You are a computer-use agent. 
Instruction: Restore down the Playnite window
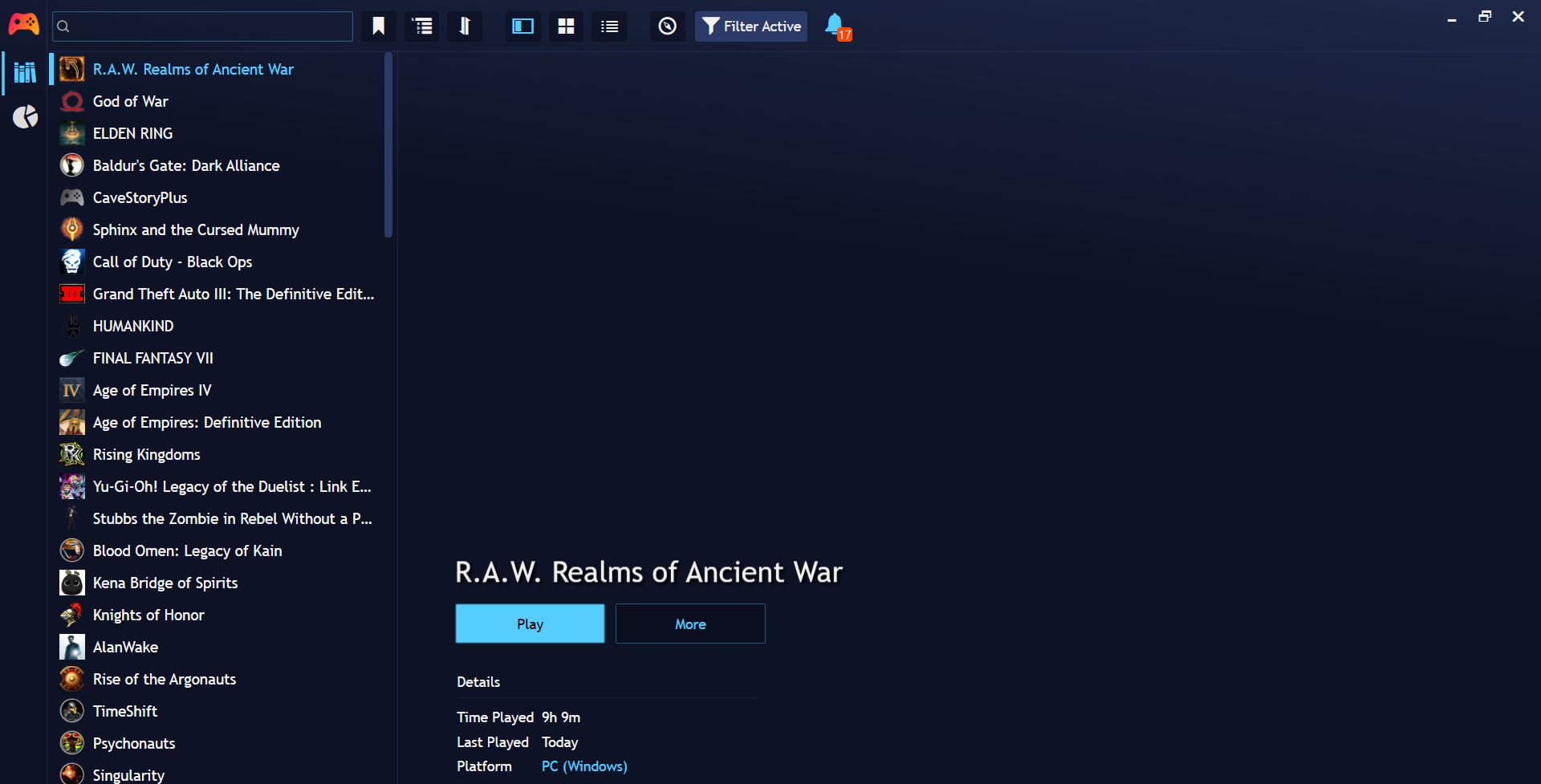click(x=1485, y=17)
